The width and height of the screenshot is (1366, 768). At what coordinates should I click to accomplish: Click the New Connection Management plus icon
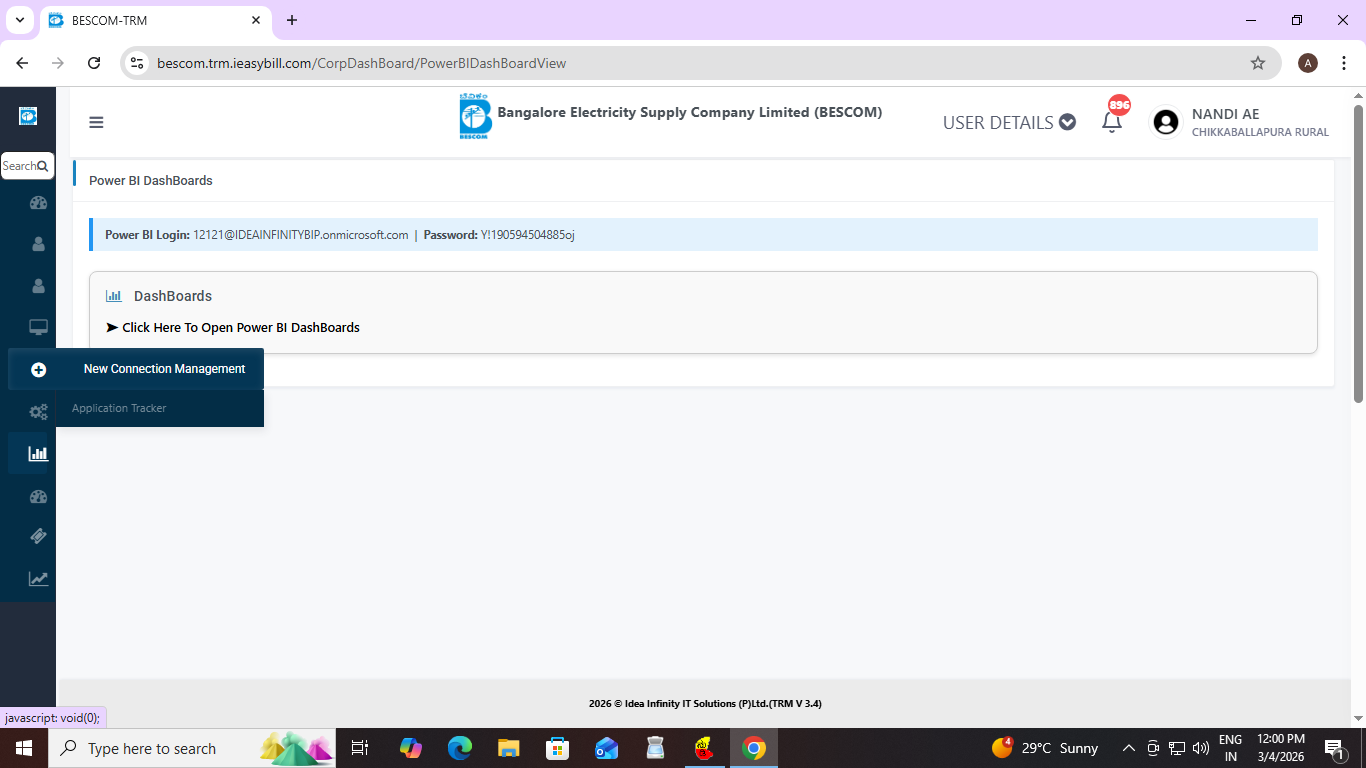(x=38, y=369)
